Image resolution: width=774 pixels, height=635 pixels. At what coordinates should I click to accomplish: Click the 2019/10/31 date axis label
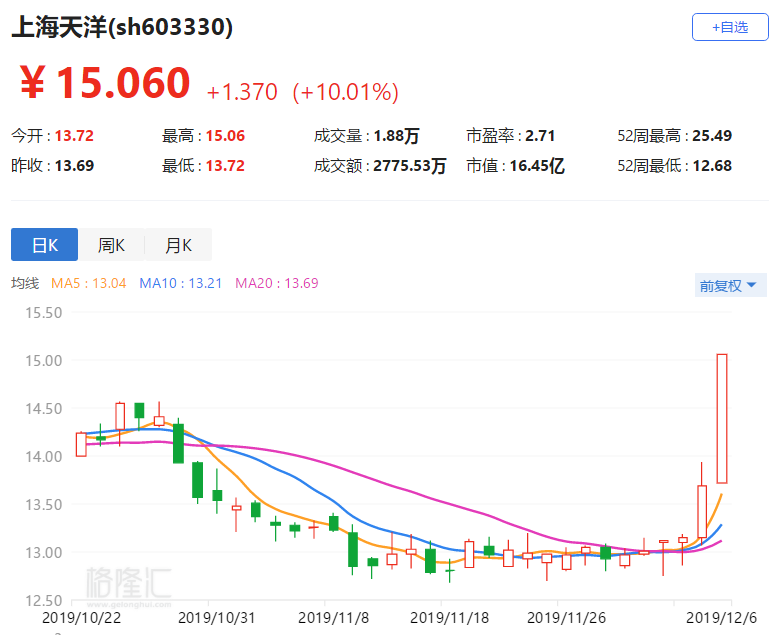coord(217,618)
